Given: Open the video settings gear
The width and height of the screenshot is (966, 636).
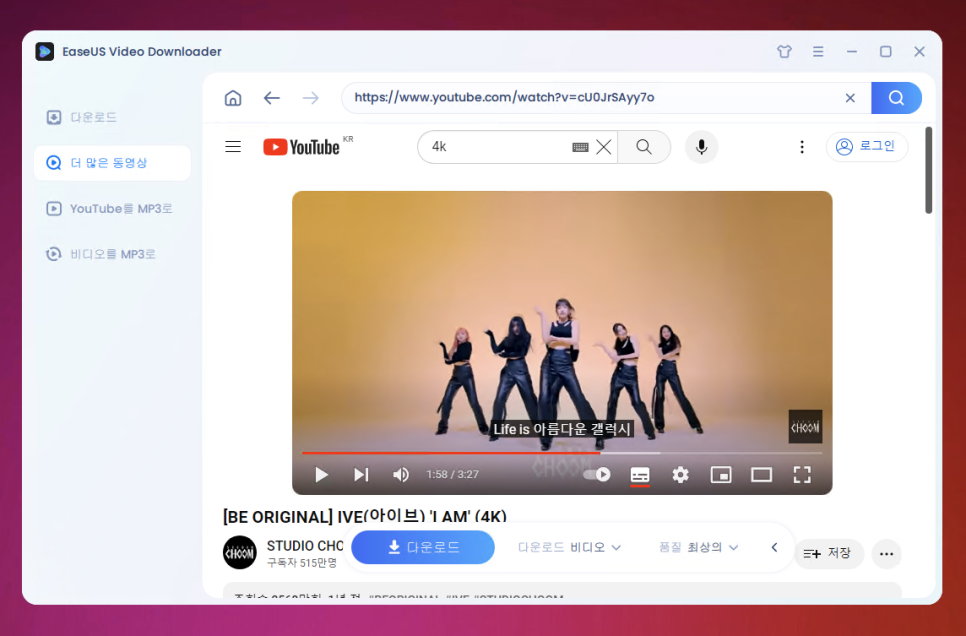Looking at the screenshot, I should coord(680,475).
